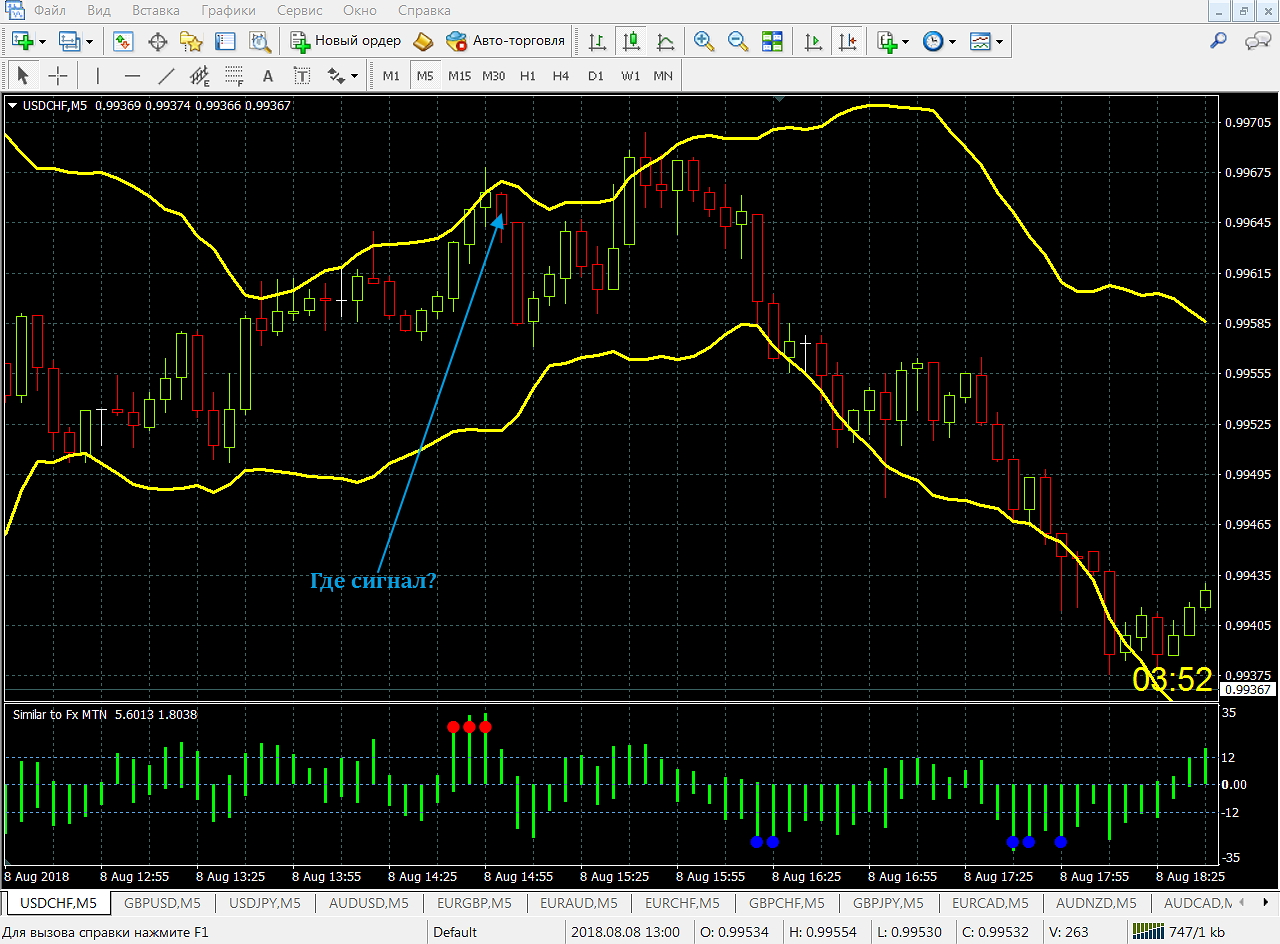Switch to candlestick chart mode

631,41
